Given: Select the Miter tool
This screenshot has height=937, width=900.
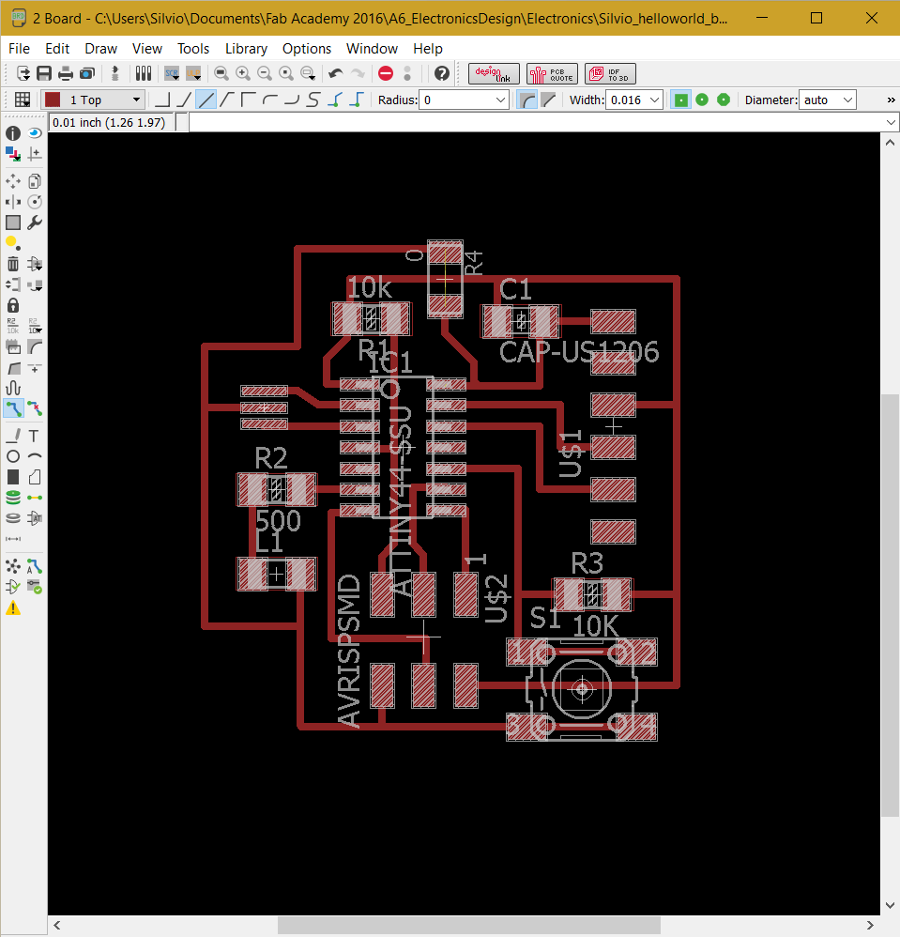Looking at the screenshot, I should pos(35,347).
